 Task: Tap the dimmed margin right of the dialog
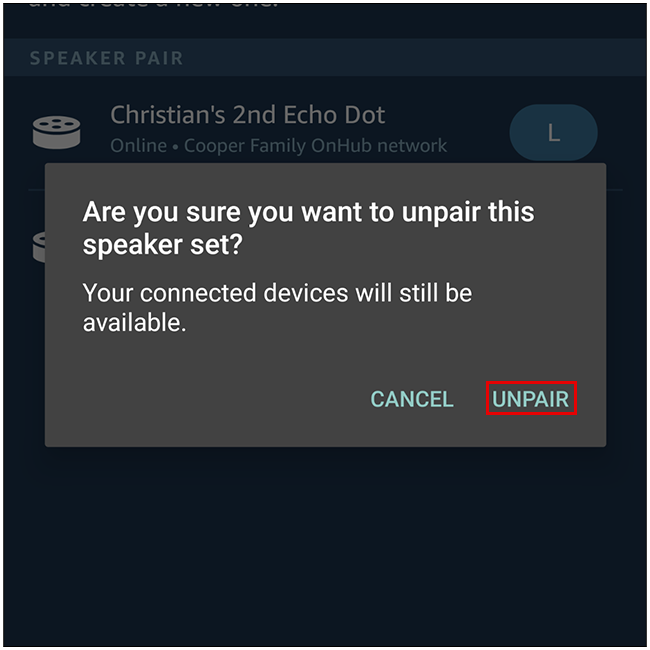[x=626, y=305]
